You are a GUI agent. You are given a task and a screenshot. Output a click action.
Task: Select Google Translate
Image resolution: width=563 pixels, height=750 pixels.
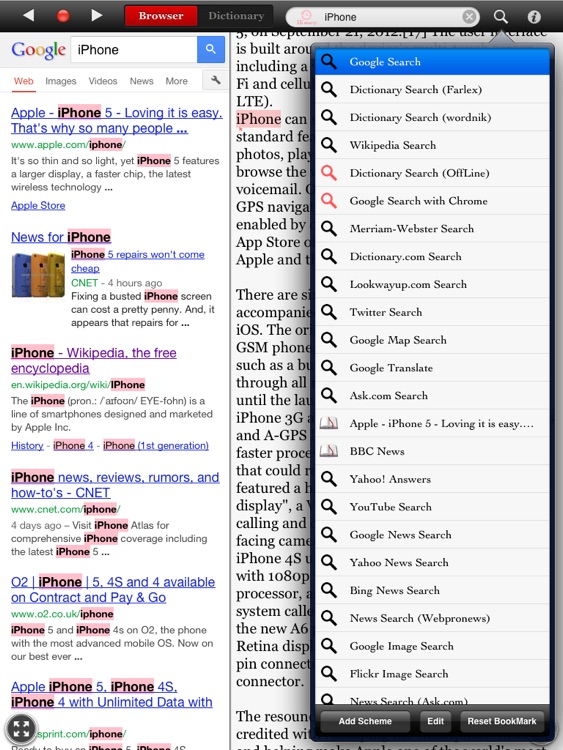point(432,367)
